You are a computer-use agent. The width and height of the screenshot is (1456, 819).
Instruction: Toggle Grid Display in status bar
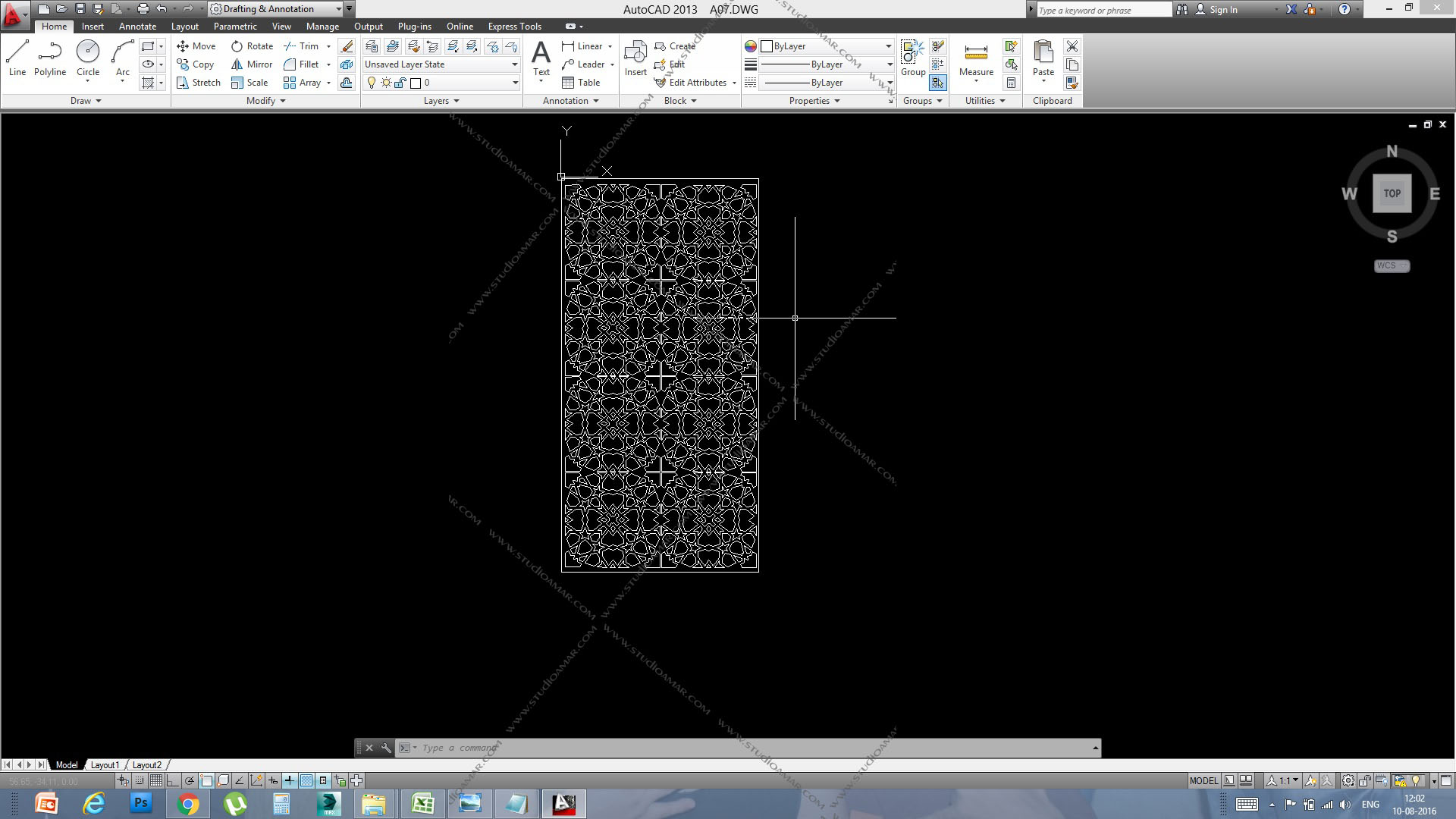pyautogui.click(x=155, y=780)
